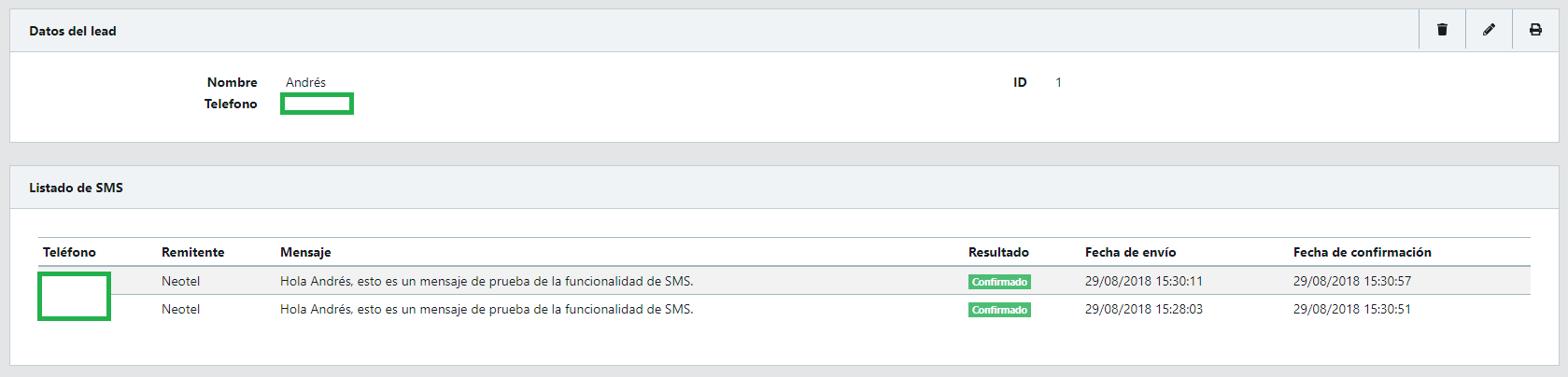
Task: Click confirmation date 29/08/2018 15:30:57
Action: click(1351, 281)
